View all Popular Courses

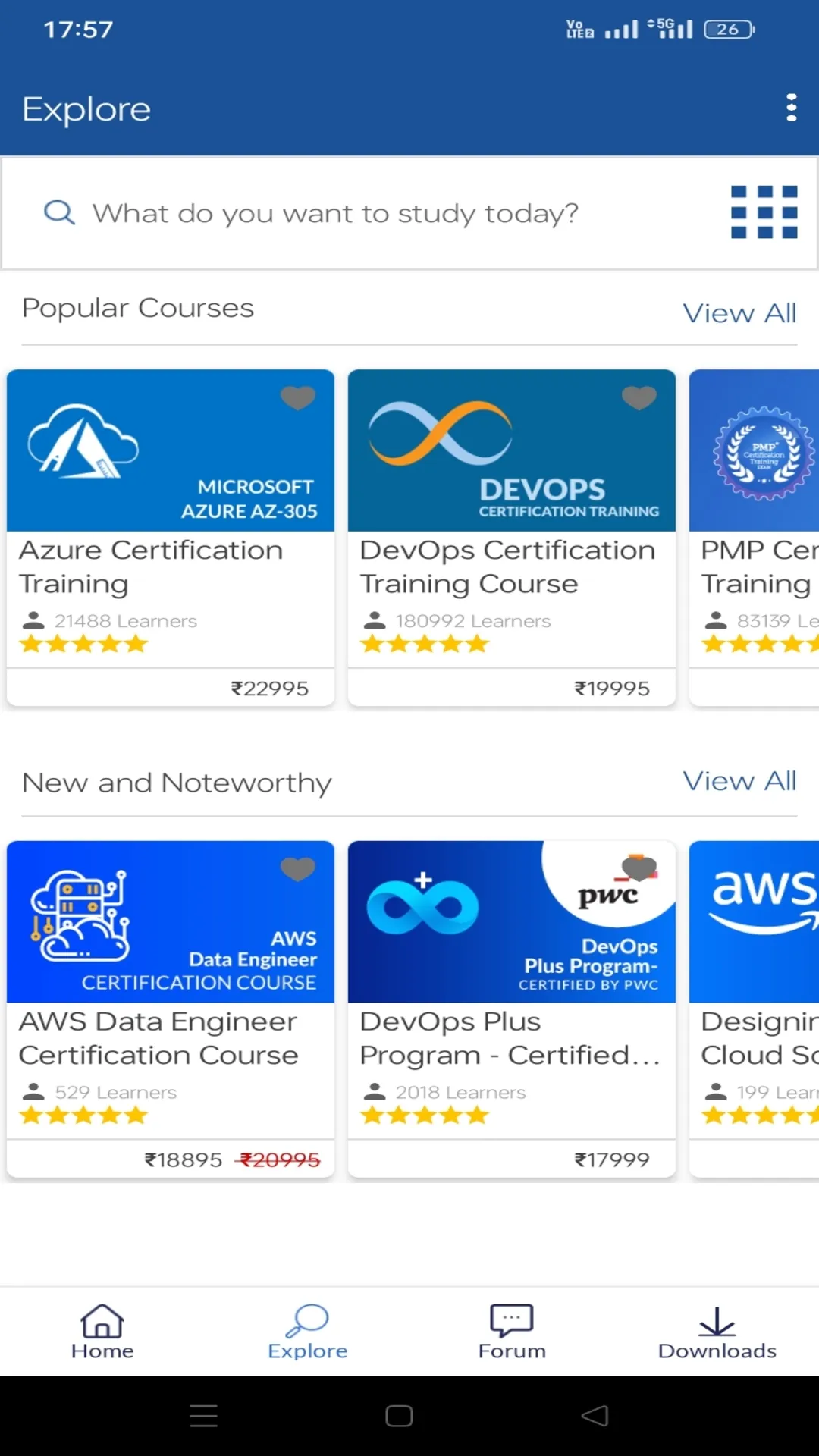coord(739,313)
